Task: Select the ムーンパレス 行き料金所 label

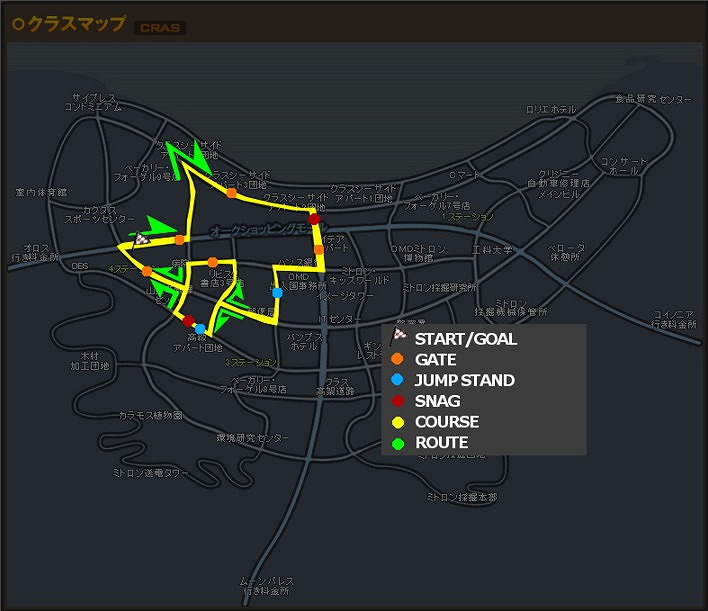Action: (x=266, y=586)
